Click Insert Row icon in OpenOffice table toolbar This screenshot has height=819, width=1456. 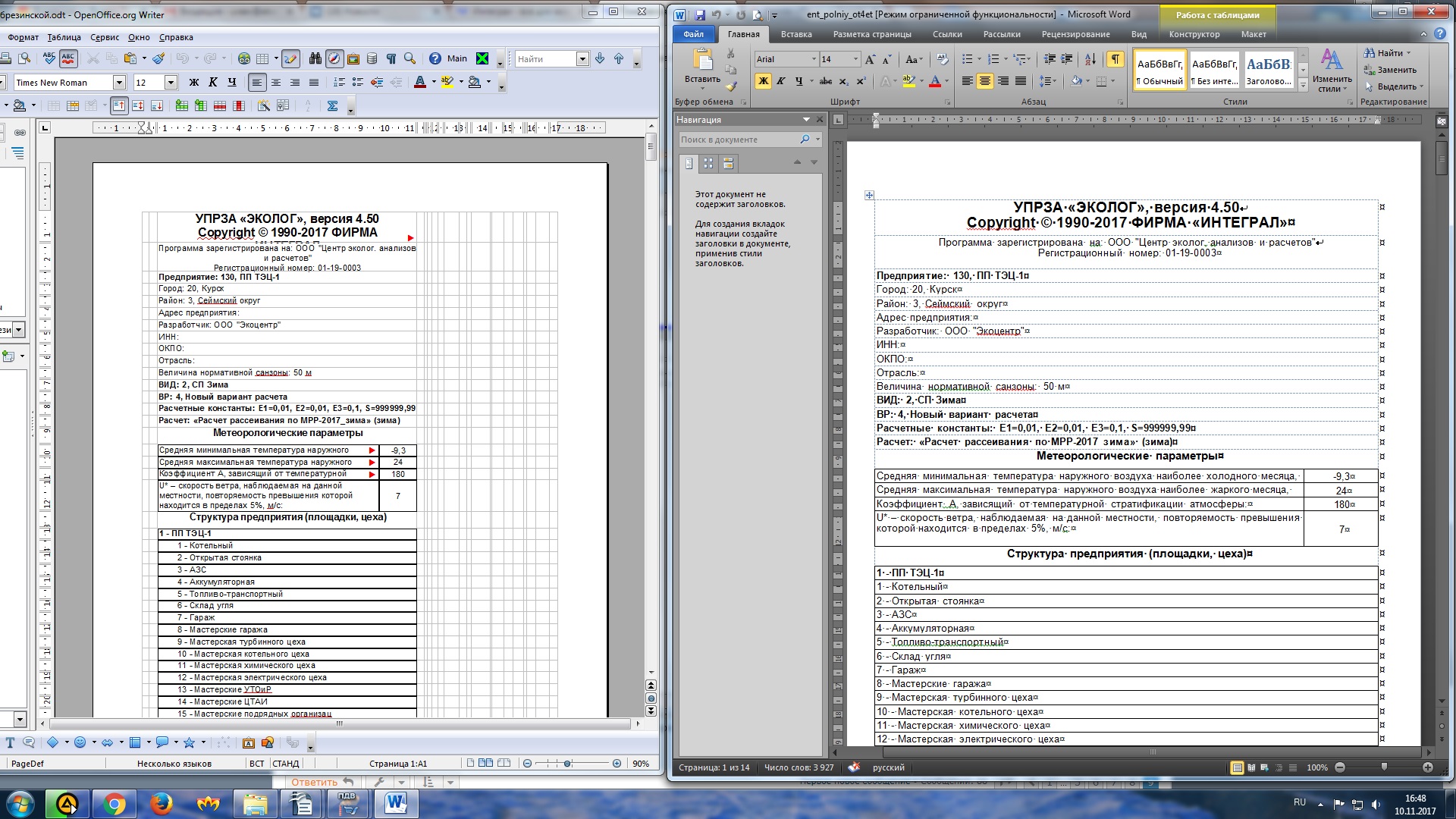181,106
